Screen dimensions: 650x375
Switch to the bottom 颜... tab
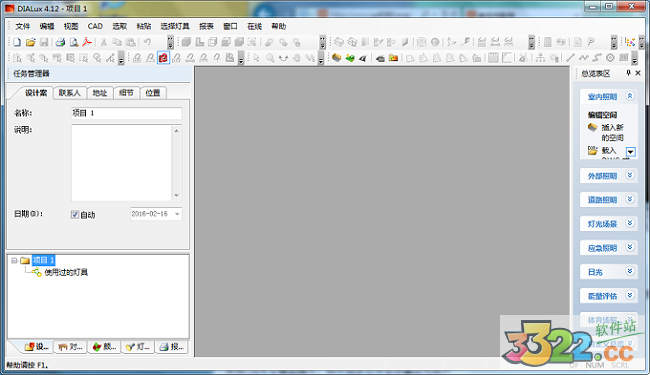click(104, 347)
